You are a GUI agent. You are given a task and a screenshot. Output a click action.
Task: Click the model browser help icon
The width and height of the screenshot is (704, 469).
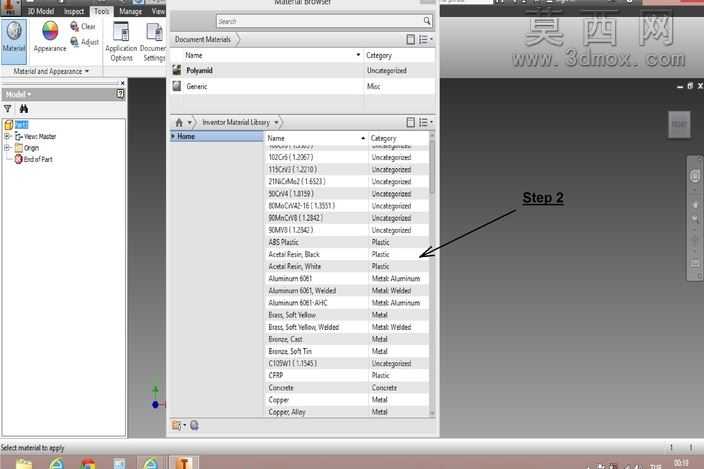tap(120, 94)
